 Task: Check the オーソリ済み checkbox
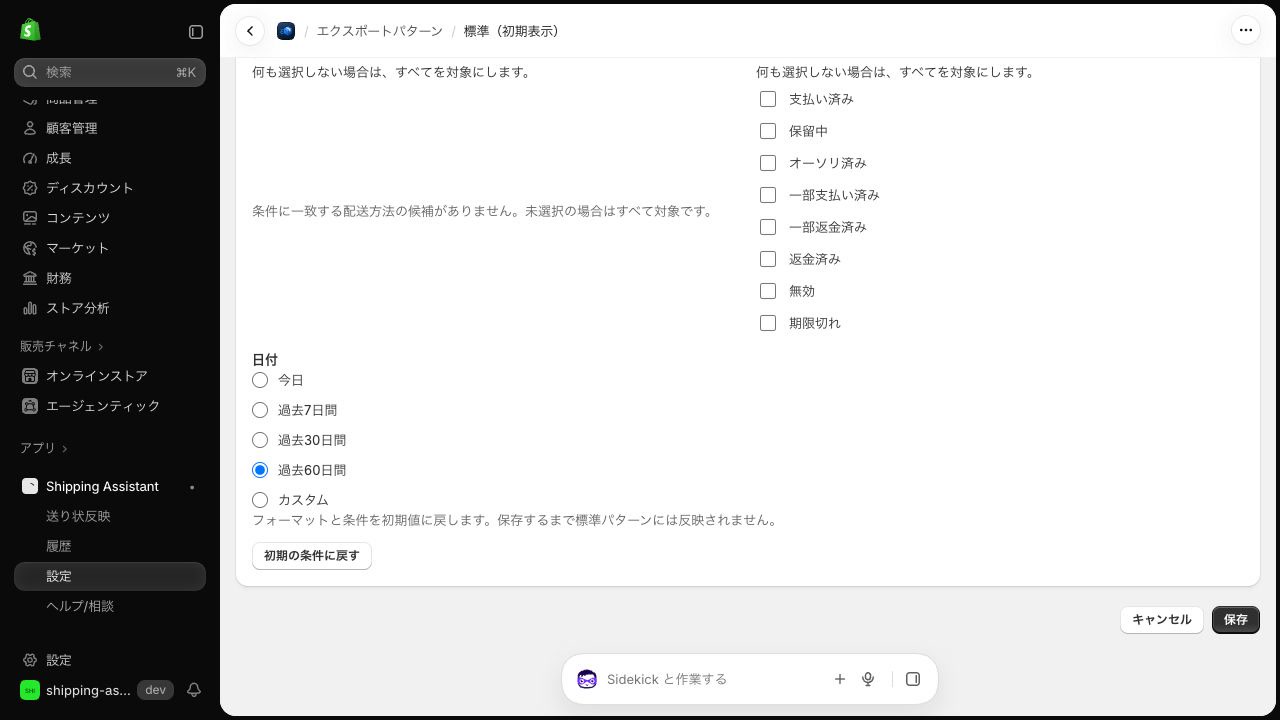click(x=768, y=163)
